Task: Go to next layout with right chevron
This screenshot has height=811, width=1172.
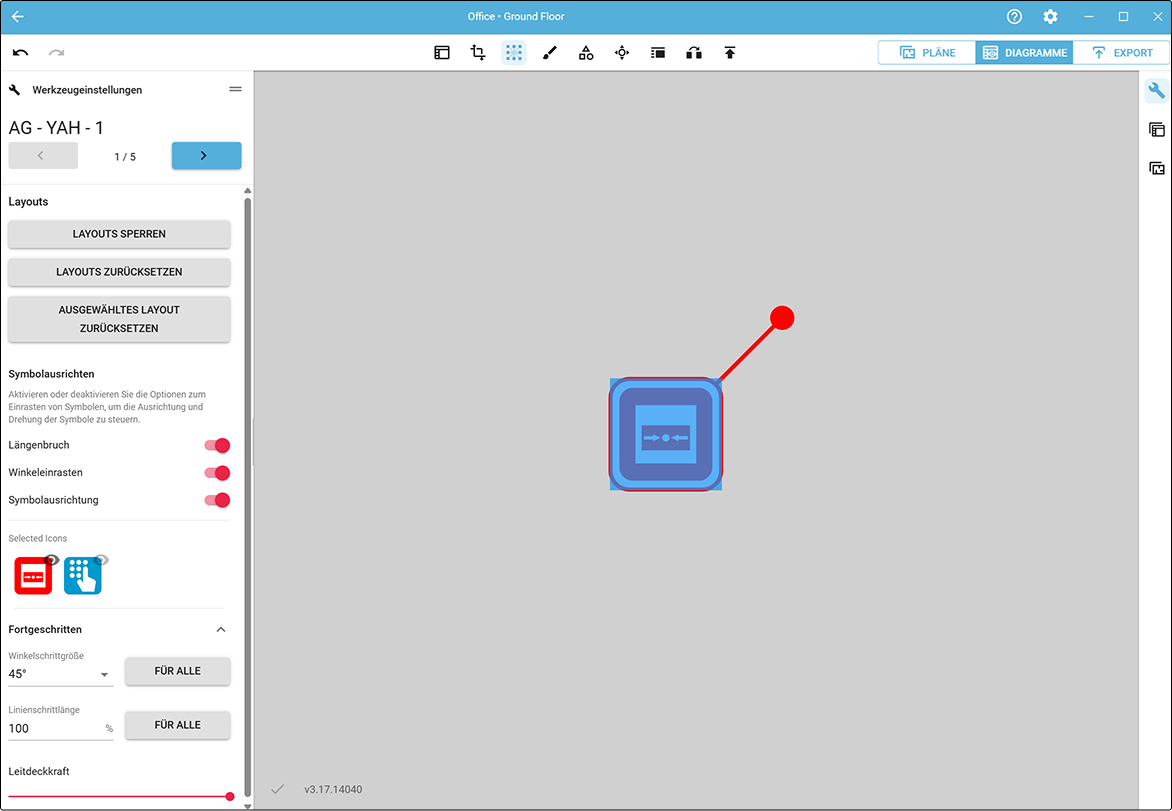Action: 206,155
